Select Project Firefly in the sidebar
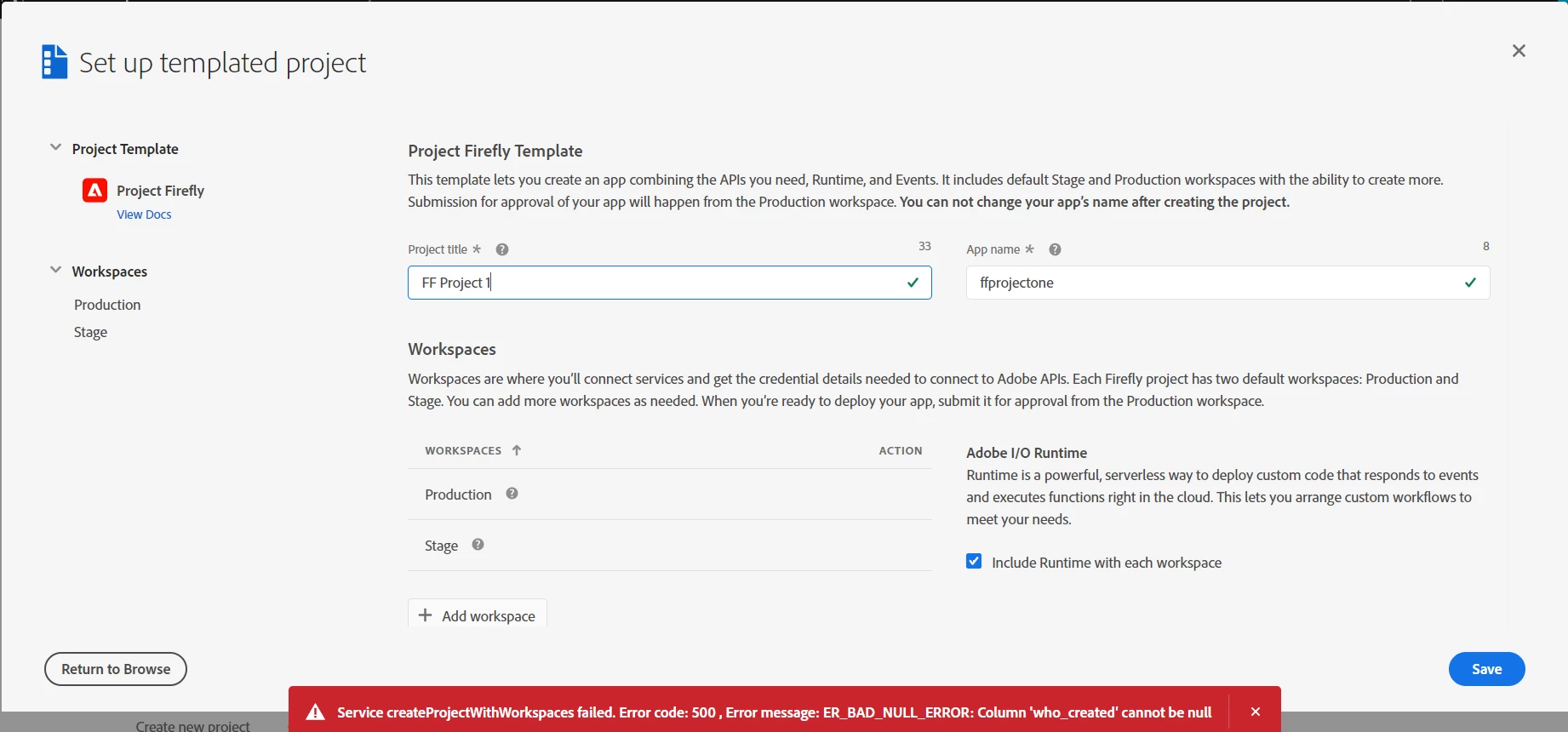This screenshot has height=732, width=1568. click(160, 191)
